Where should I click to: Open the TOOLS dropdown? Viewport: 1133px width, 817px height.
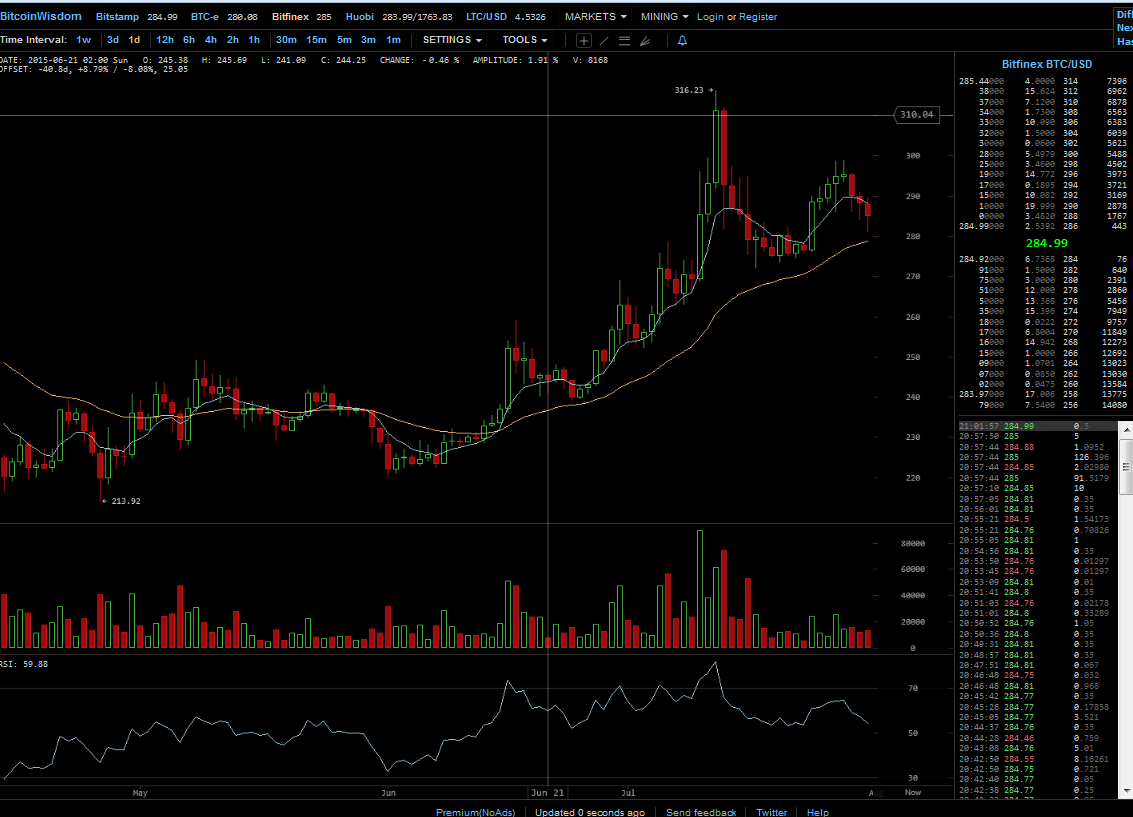pos(525,40)
